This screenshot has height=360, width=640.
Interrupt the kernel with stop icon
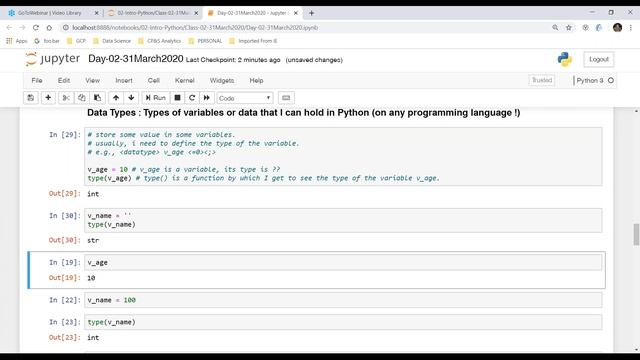point(177,98)
